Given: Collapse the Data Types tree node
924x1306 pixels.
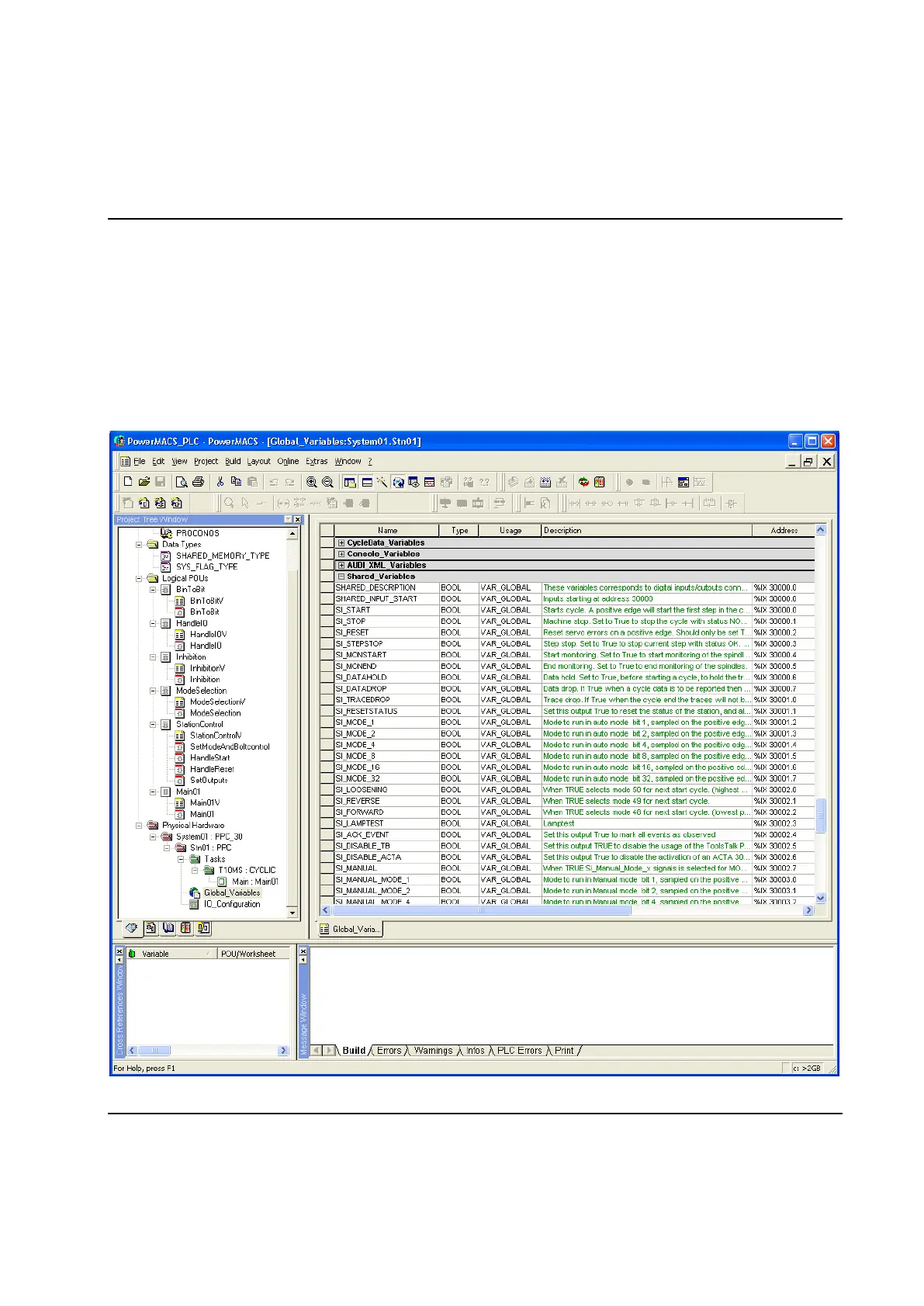Looking at the screenshot, I should point(140,545).
